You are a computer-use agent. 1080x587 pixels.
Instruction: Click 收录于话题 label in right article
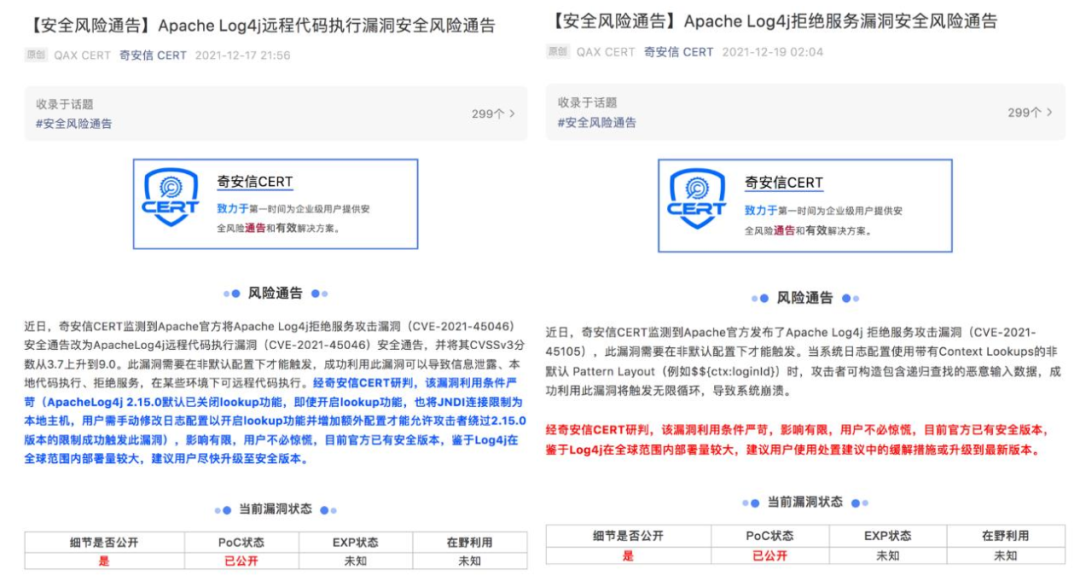point(588,103)
